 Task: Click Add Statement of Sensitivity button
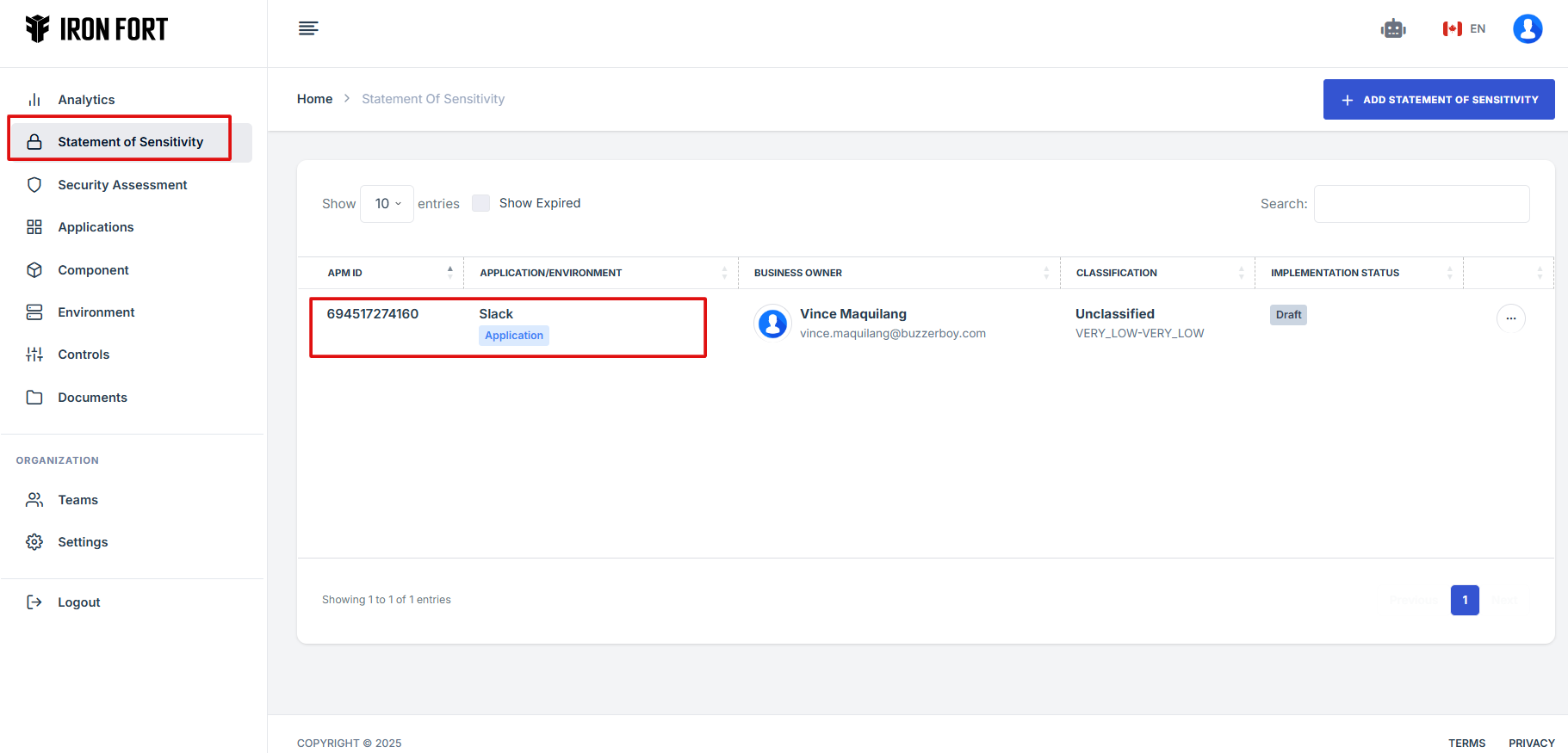click(x=1438, y=100)
